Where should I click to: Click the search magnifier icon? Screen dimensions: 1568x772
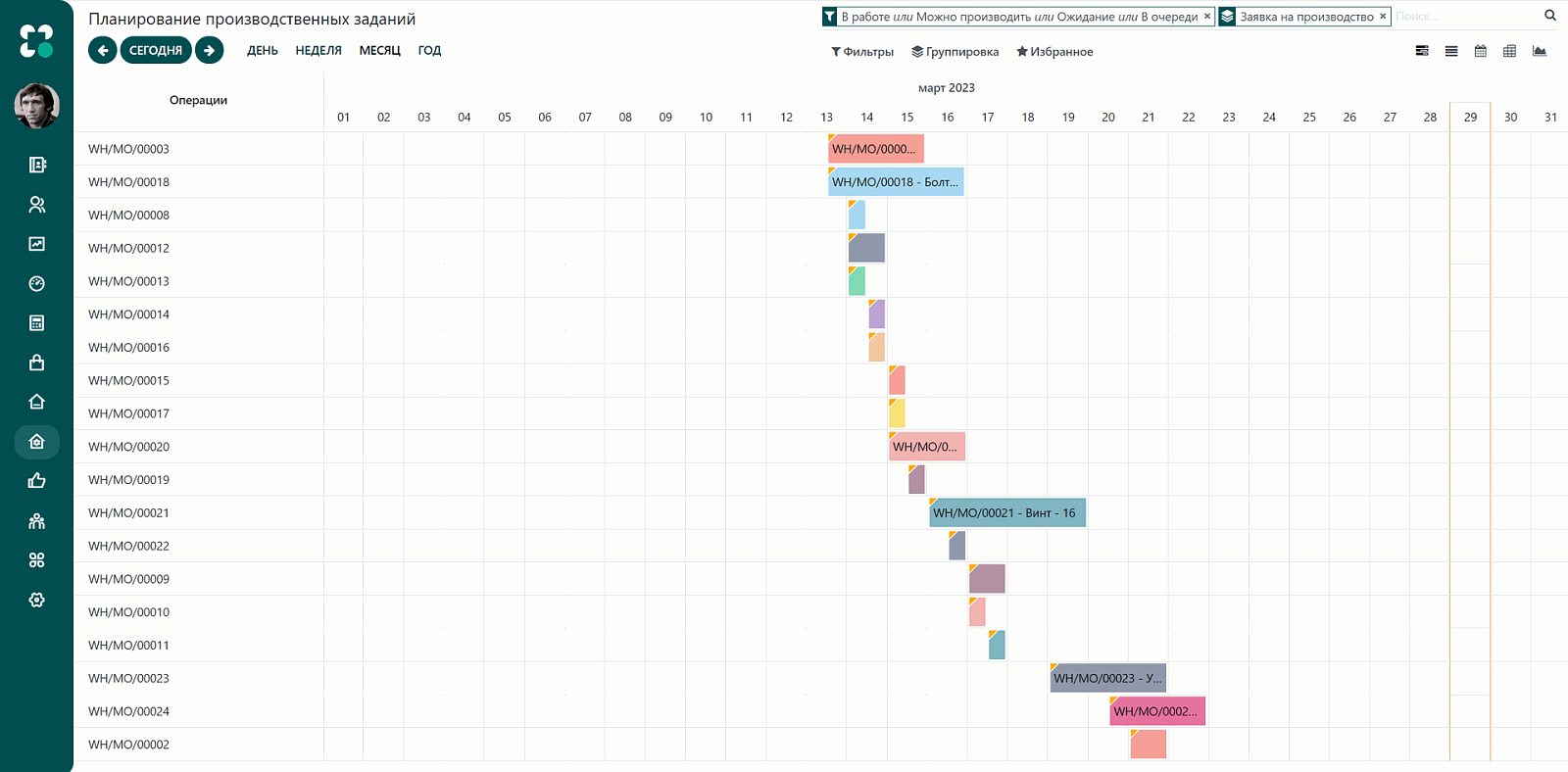[x=1550, y=16]
